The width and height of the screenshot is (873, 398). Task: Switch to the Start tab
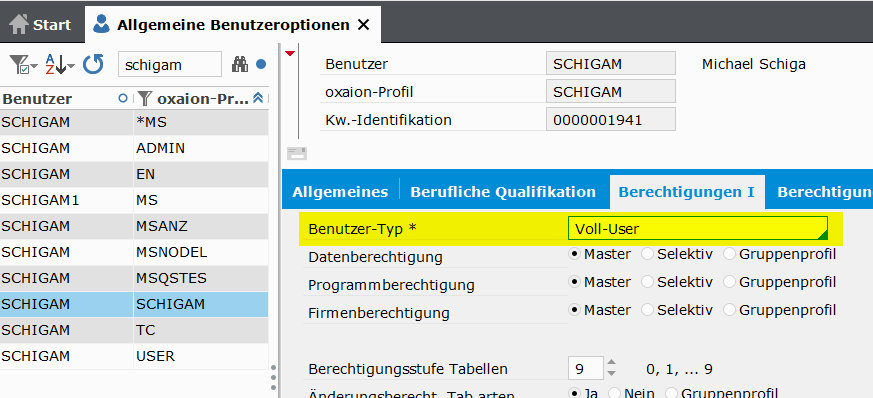pyautogui.click(x=41, y=25)
